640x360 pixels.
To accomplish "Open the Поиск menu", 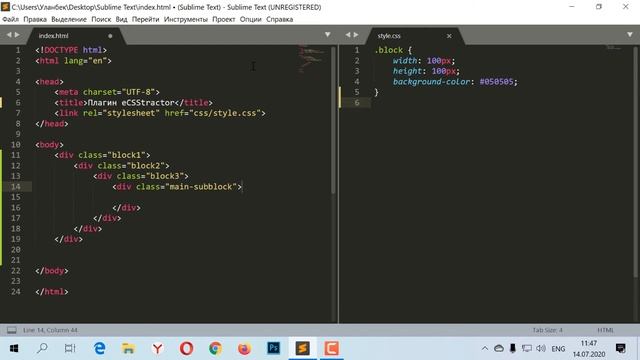I will 101,19.
